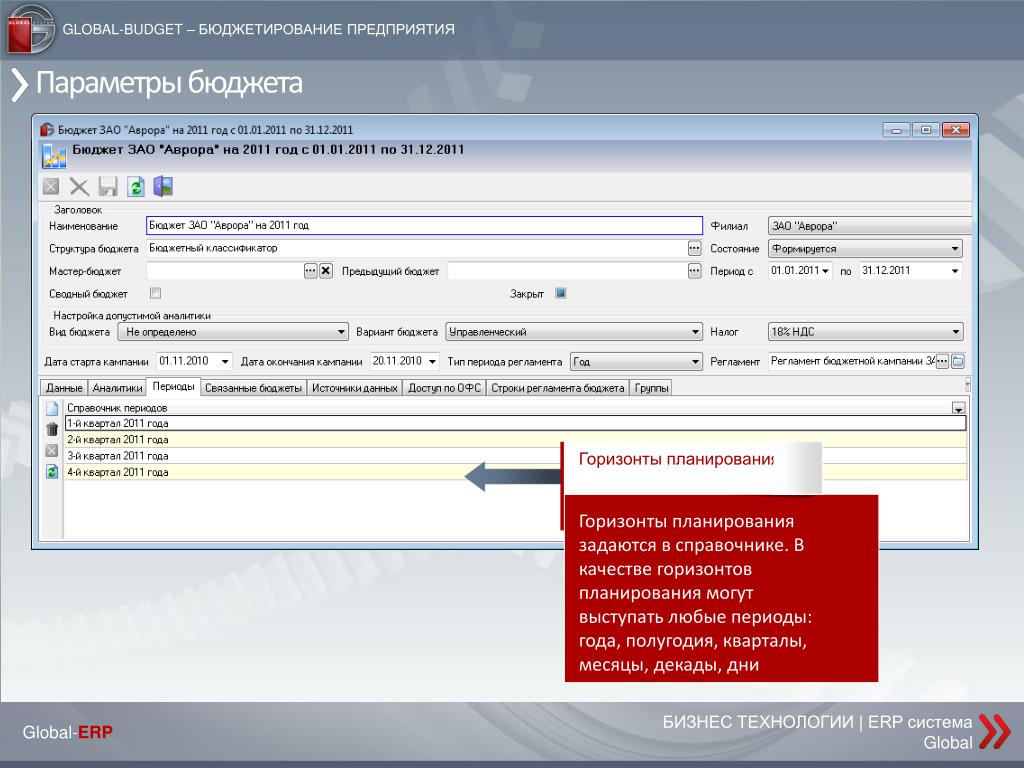Click into the Наименование input field
This screenshot has width=1024, height=768.
(424, 225)
